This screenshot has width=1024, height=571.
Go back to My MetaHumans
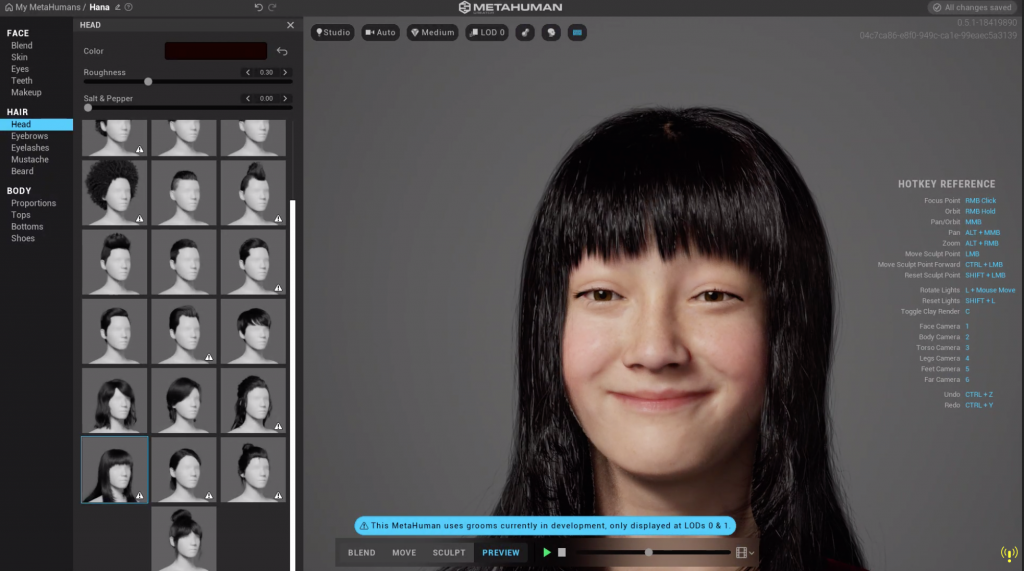click(48, 7)
